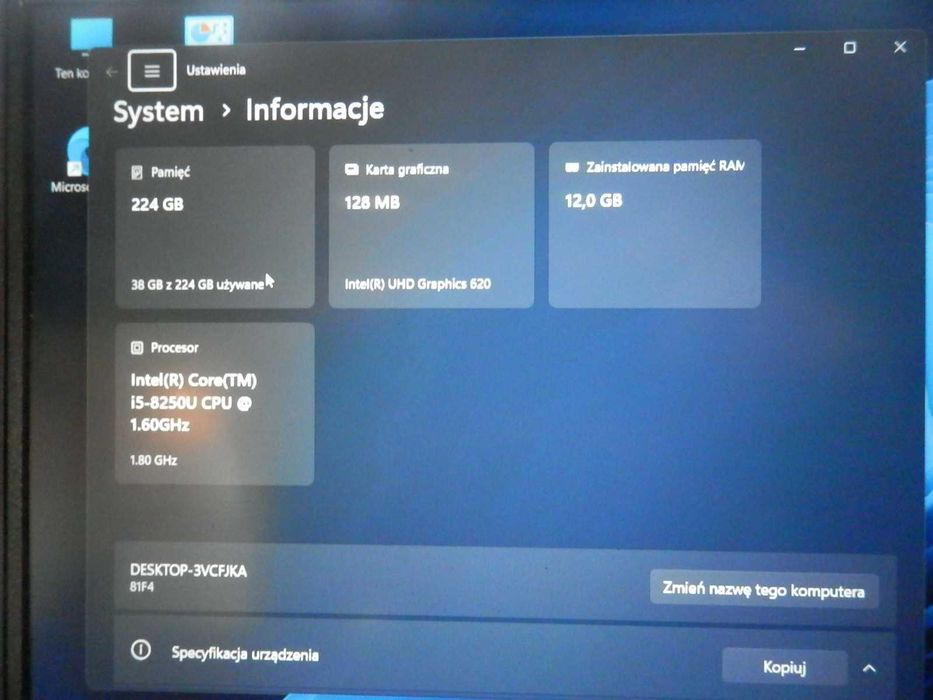
Task: Select the Procesor i5-8250U card
Action: (x=214, y=404)
